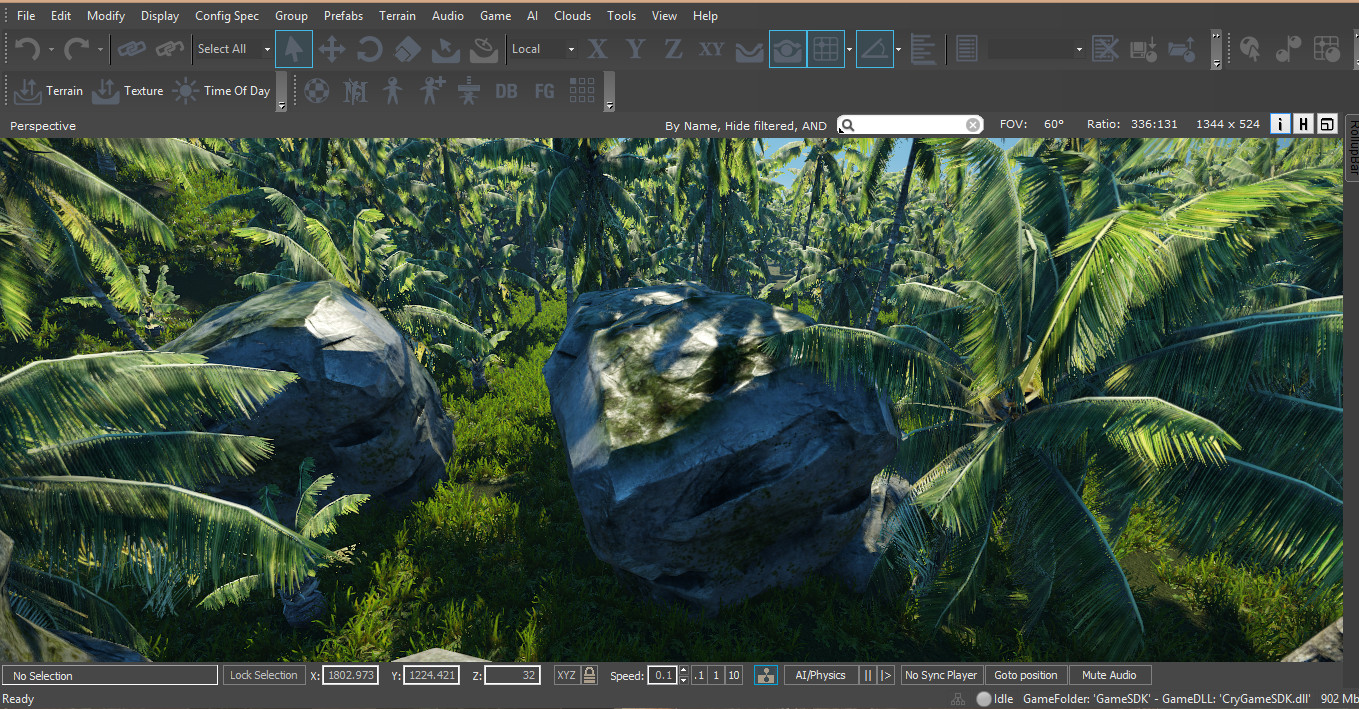The width and height of the screenshot is (1359, 709).
Task: Set movement speed preset to 10
Action: point(734,675)
